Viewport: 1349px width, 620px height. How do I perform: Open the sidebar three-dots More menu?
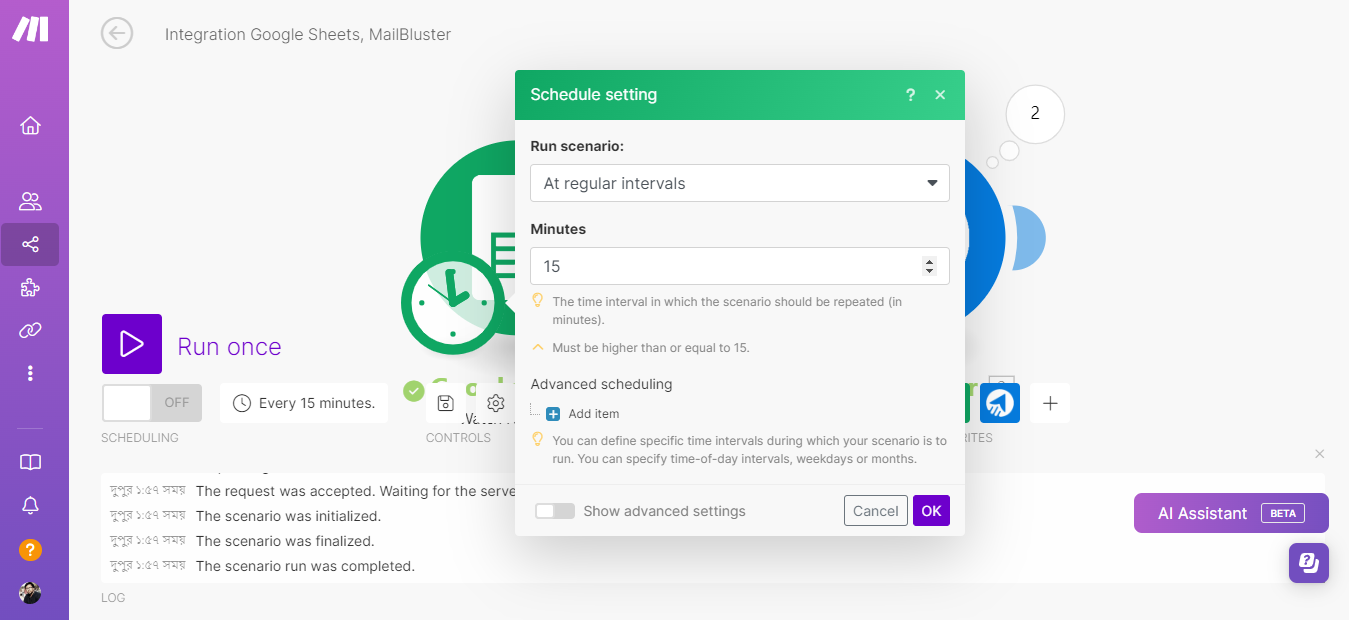[30, 373]
